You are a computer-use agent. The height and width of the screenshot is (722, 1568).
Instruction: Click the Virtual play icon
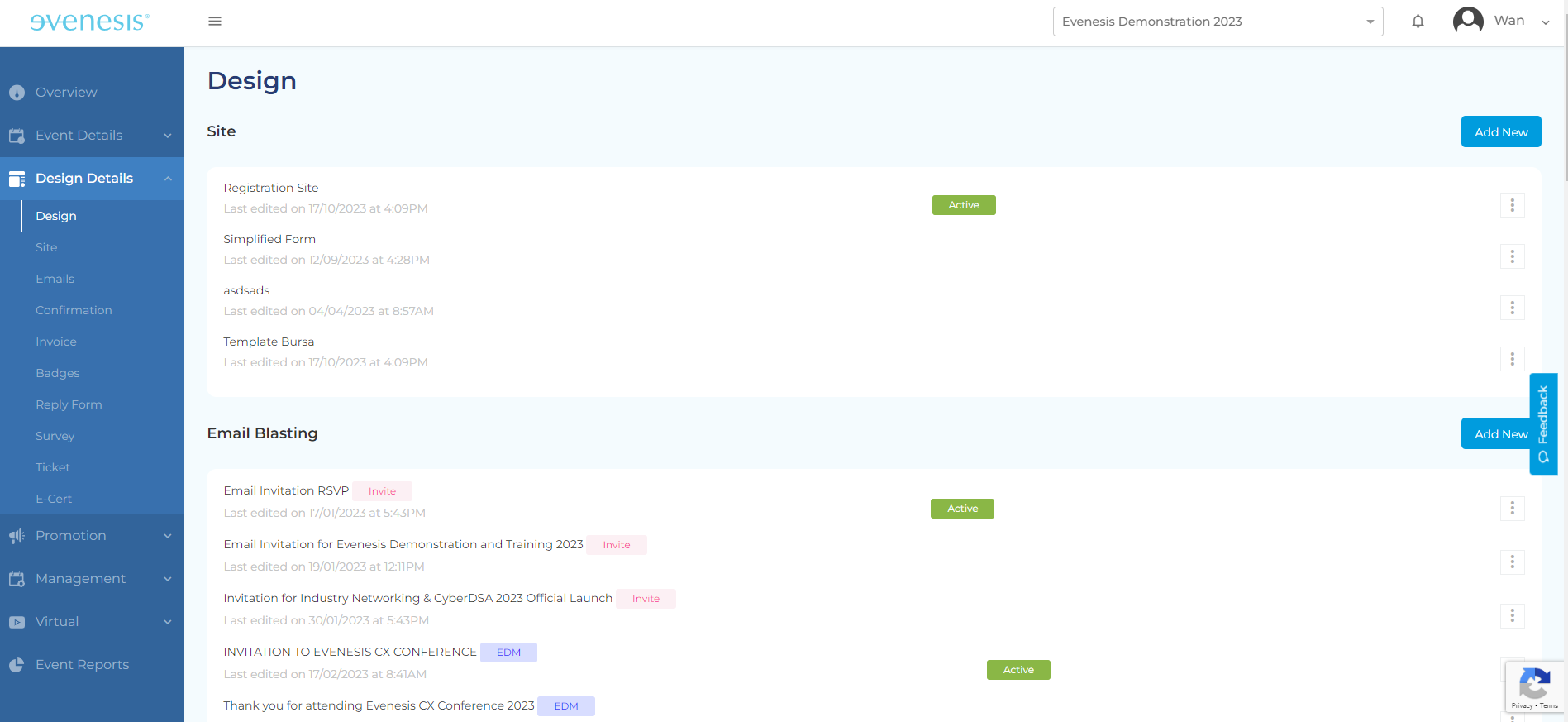(x=17, y=622)
